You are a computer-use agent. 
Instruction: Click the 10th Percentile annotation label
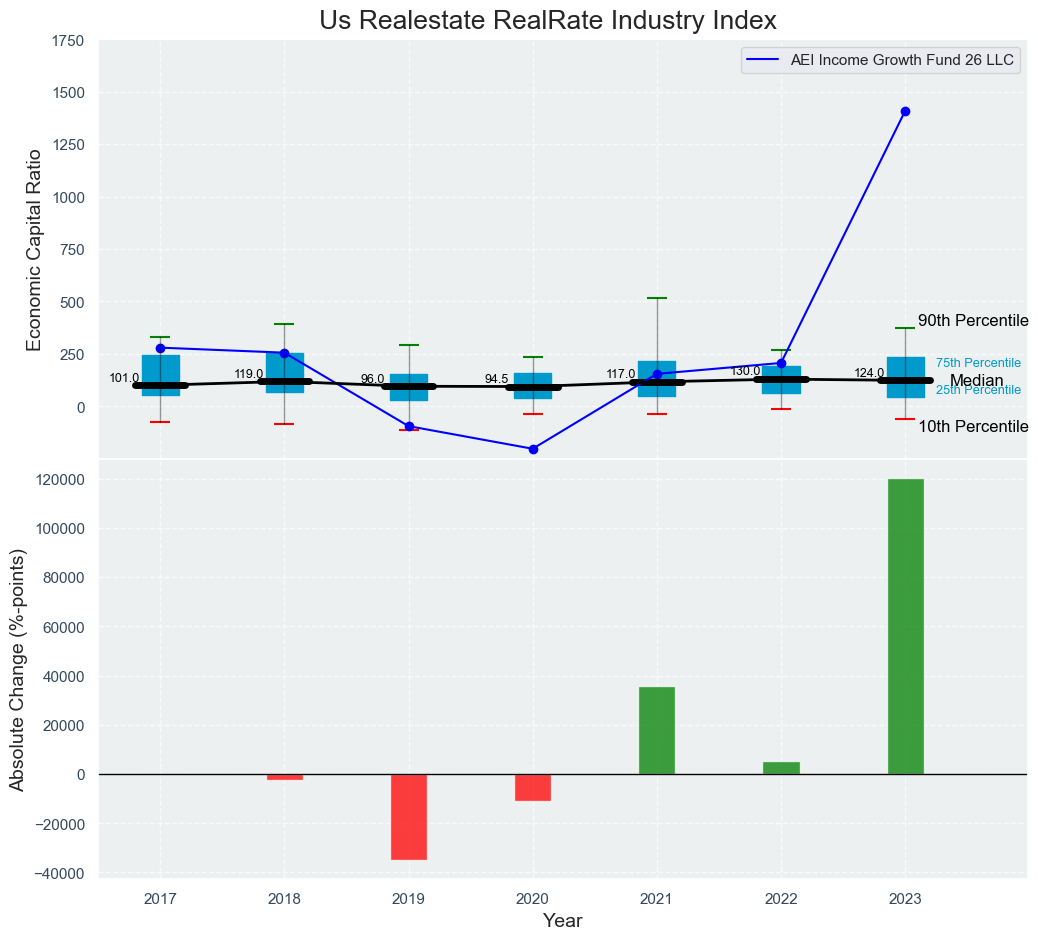pos(973,427)
